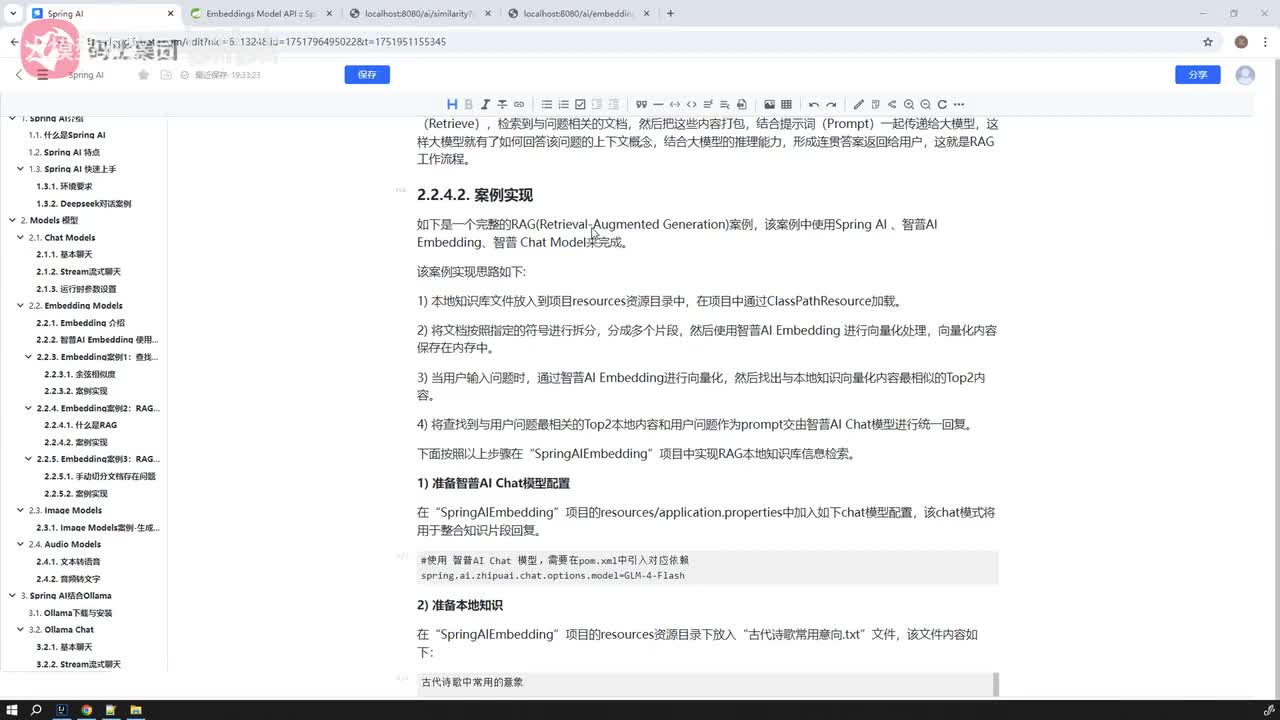Click the pencil edit mode icon
Viewport: 1280px width, 720px height.
click(858, 104)
